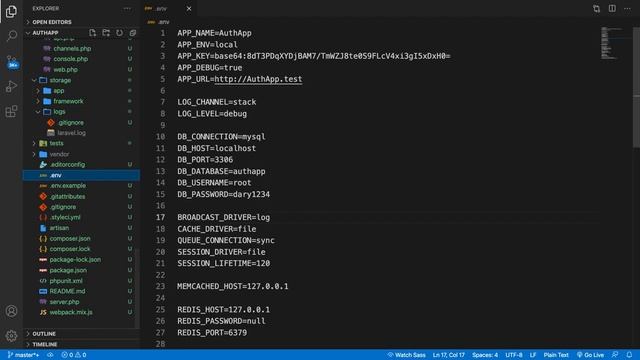This screenshot has width=640, height=360.
Task: Click the master branch indicator
Action: tap(23, 355)
